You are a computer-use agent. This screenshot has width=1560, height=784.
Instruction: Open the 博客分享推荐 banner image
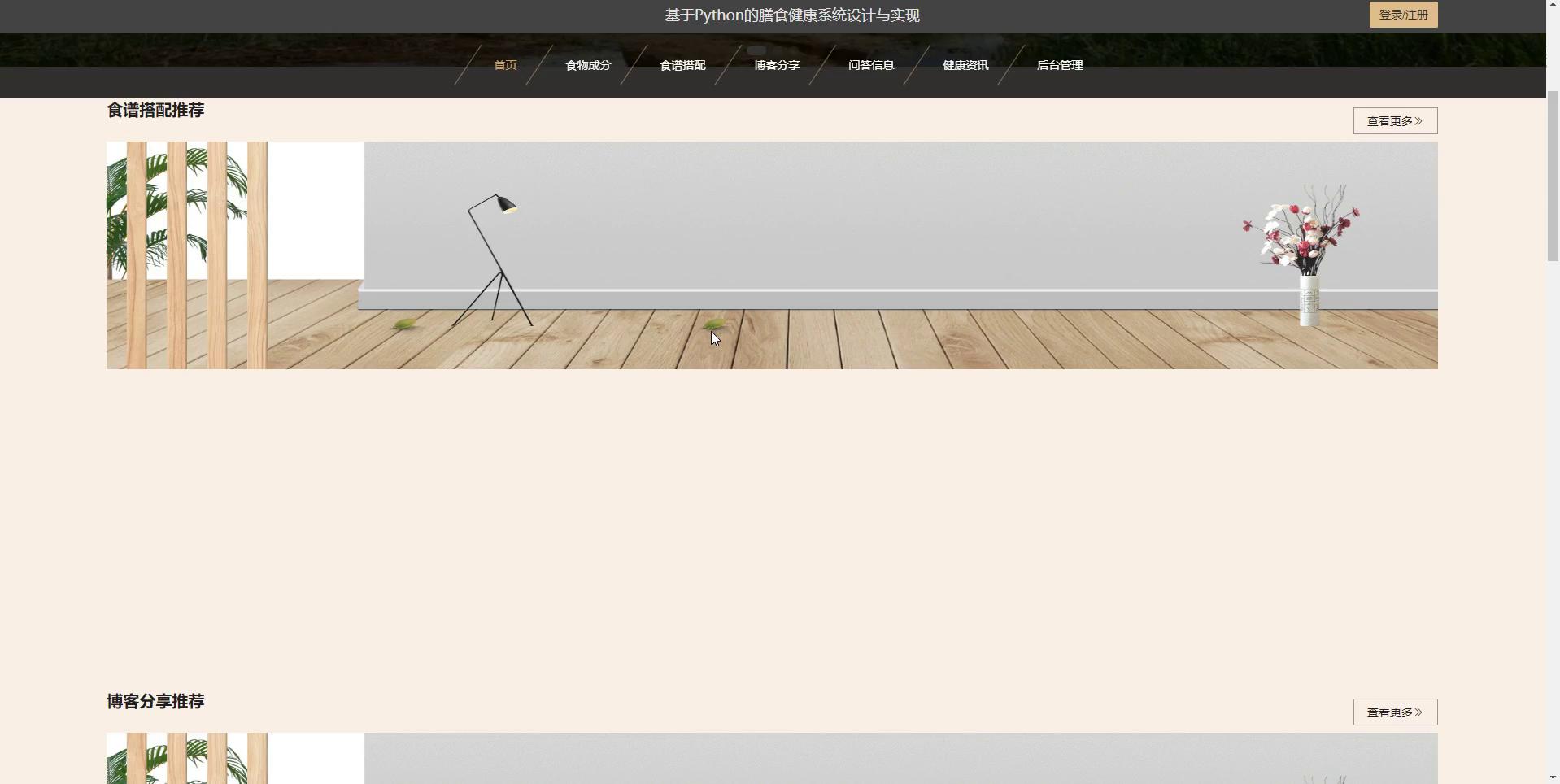coord(772,758)
